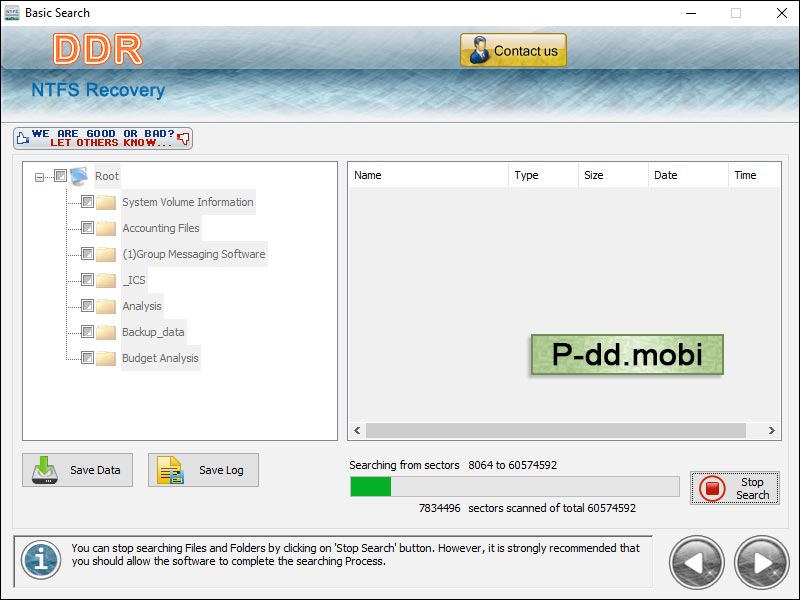
Task: Toggle the System Volume Information checkbox
Action: click(x=87, y=202)
